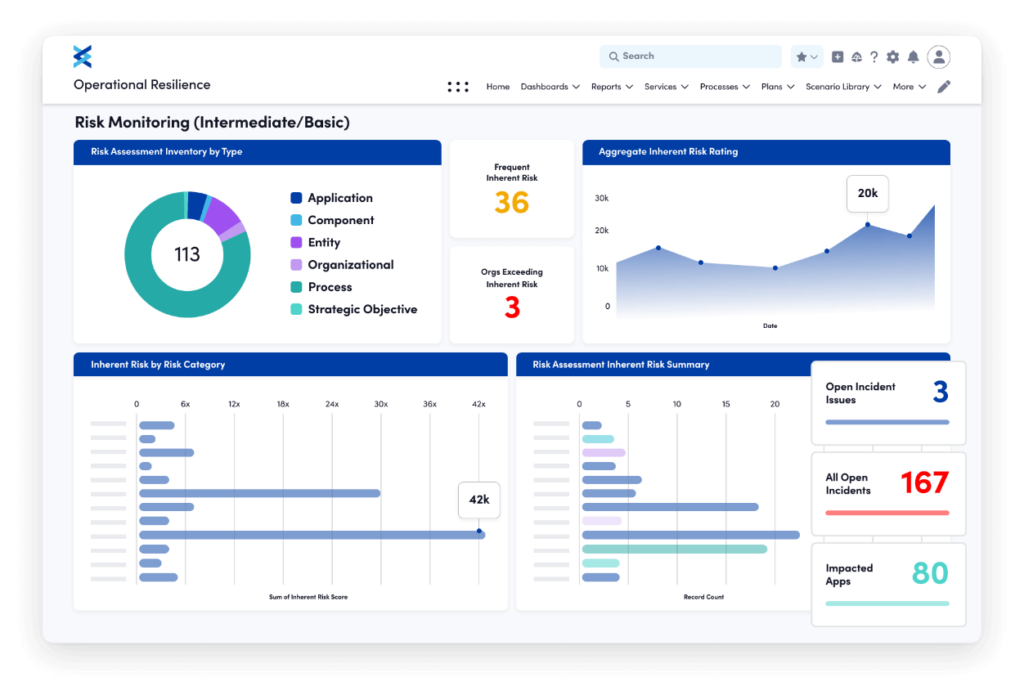Image resolution: width=1024 pixels, height=682 pixels.
Task: Select Home in the navigation bar
Action: [x=498, y=86]
